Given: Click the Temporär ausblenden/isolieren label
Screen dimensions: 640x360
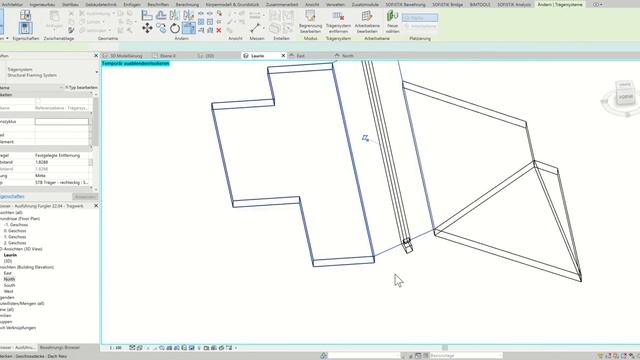Looking at the screenshot, I should pos(136,63).
